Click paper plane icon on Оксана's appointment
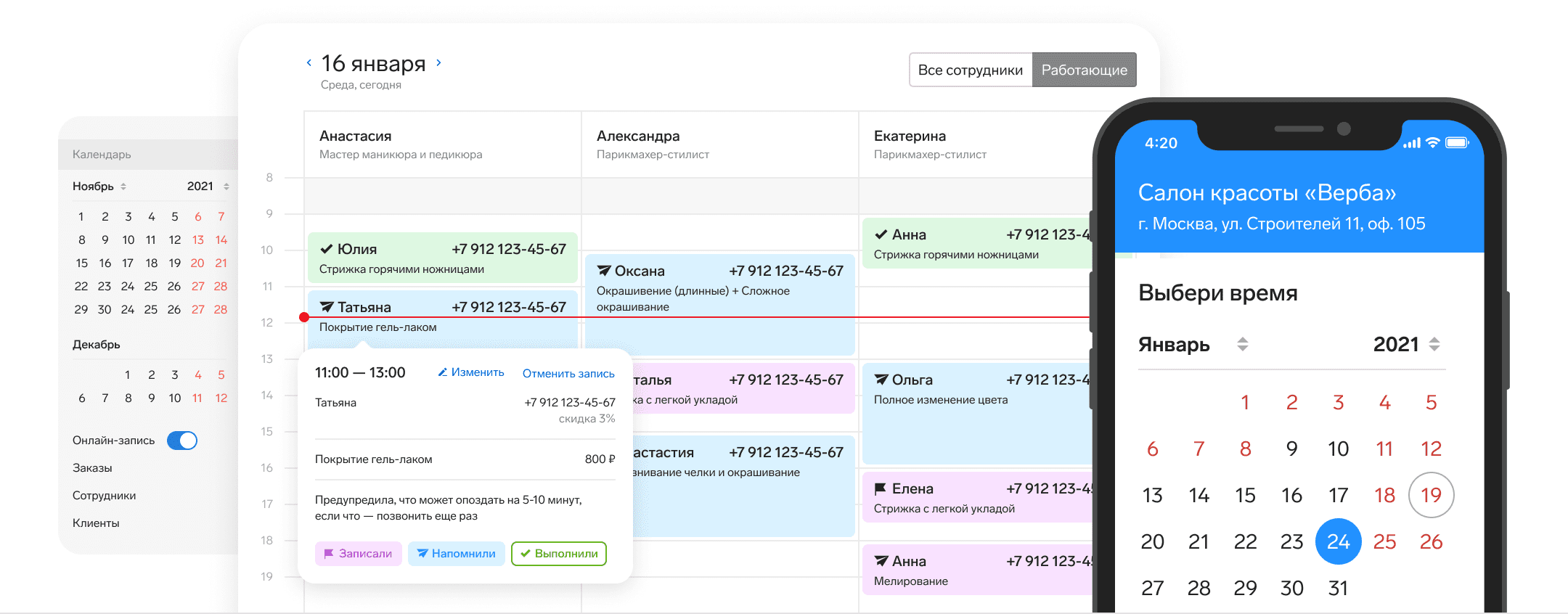The width and height of the screenshot is (1568, 614). [604, 271]
